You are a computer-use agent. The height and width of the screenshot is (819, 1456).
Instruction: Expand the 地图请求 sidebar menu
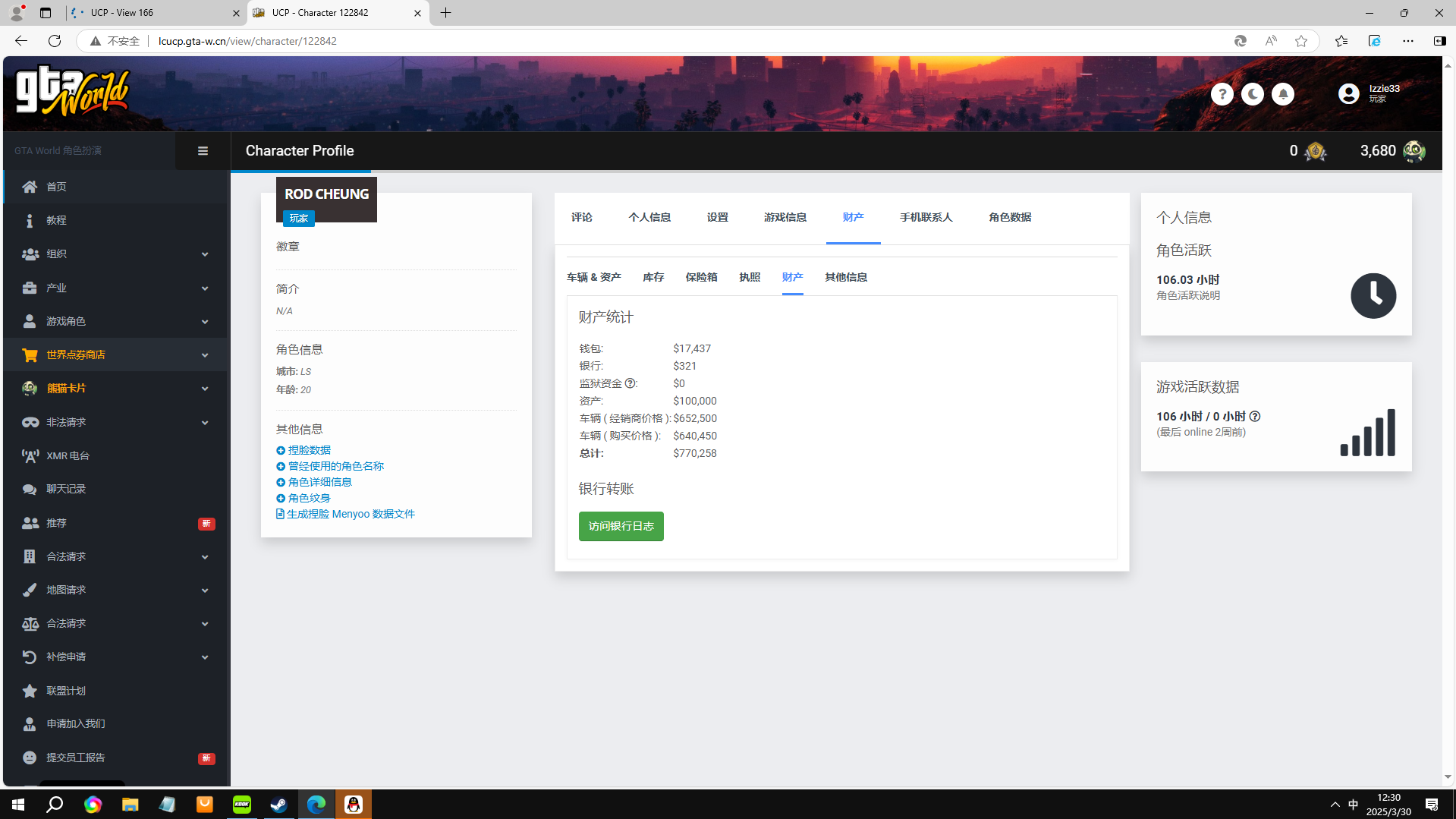pos(115,590)
